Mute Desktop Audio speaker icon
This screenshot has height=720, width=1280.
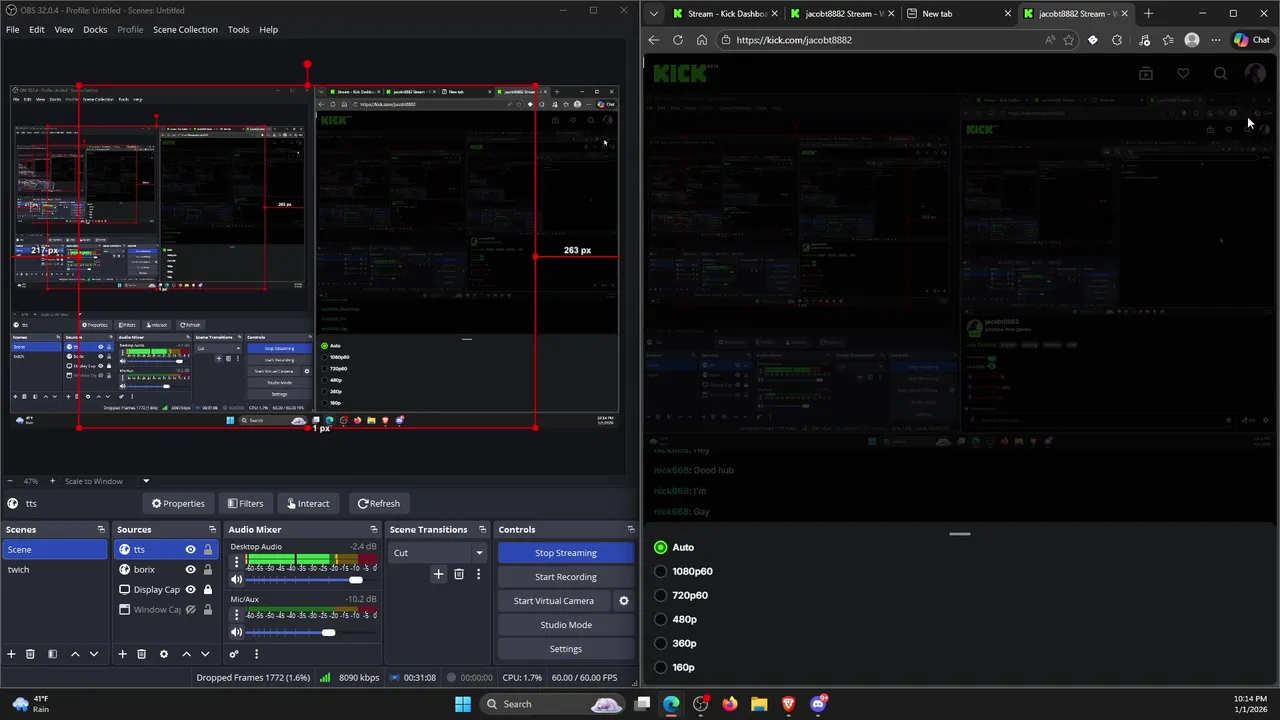pos(236,580)
